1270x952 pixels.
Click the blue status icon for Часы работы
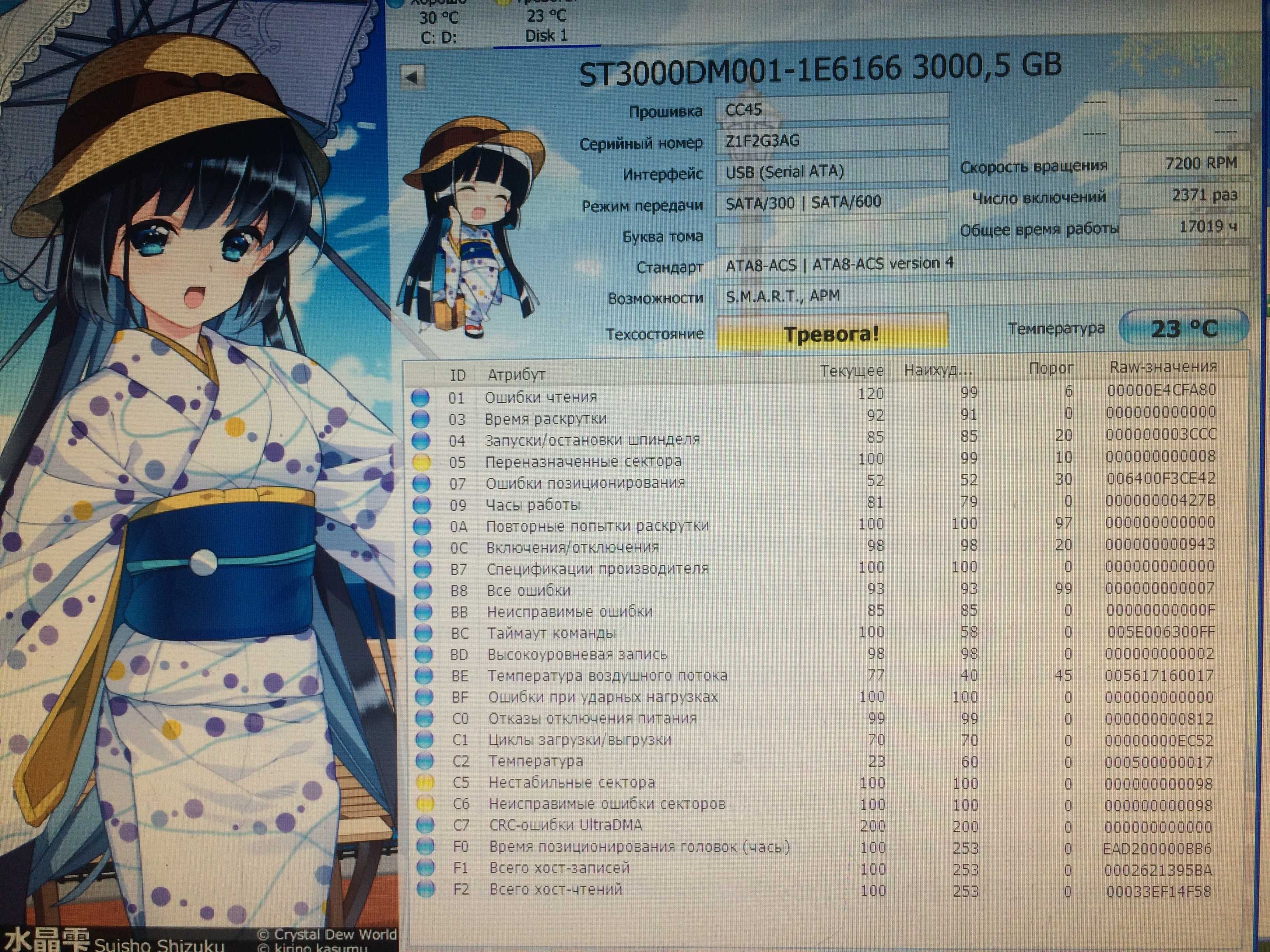click(421, 506)
